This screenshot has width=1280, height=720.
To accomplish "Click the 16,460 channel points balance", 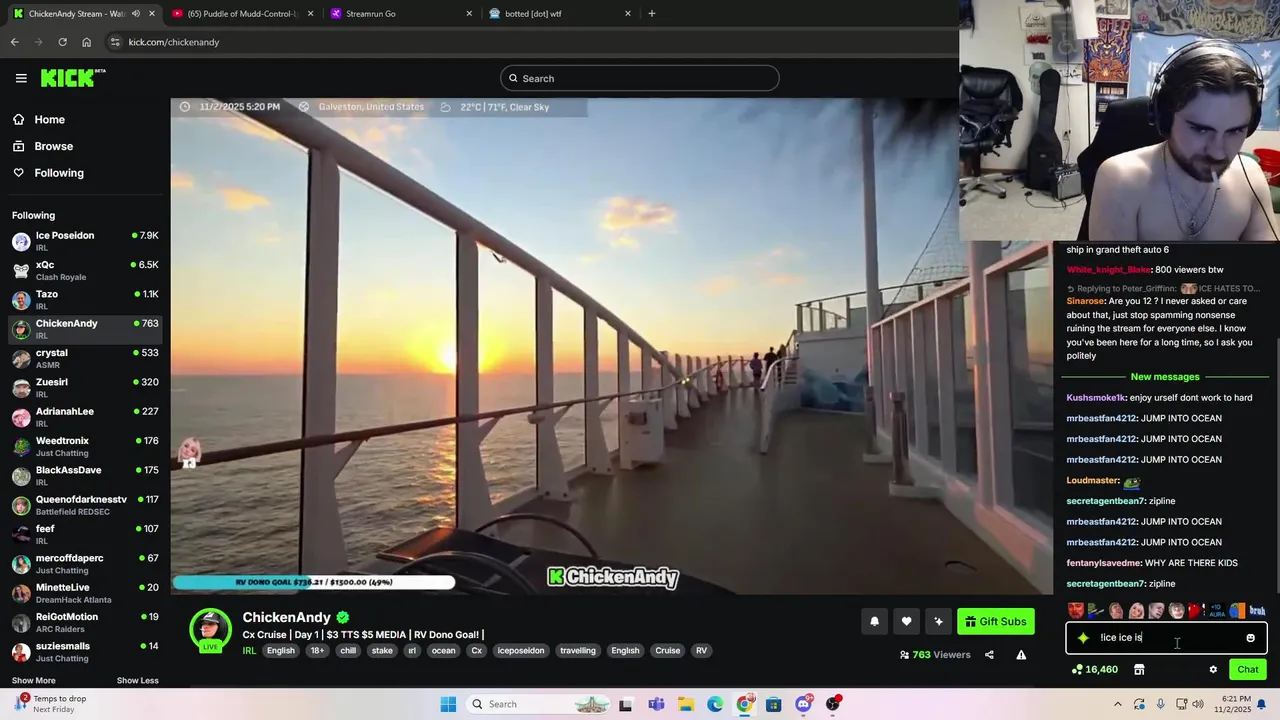I will click(x=1094, y=670).
